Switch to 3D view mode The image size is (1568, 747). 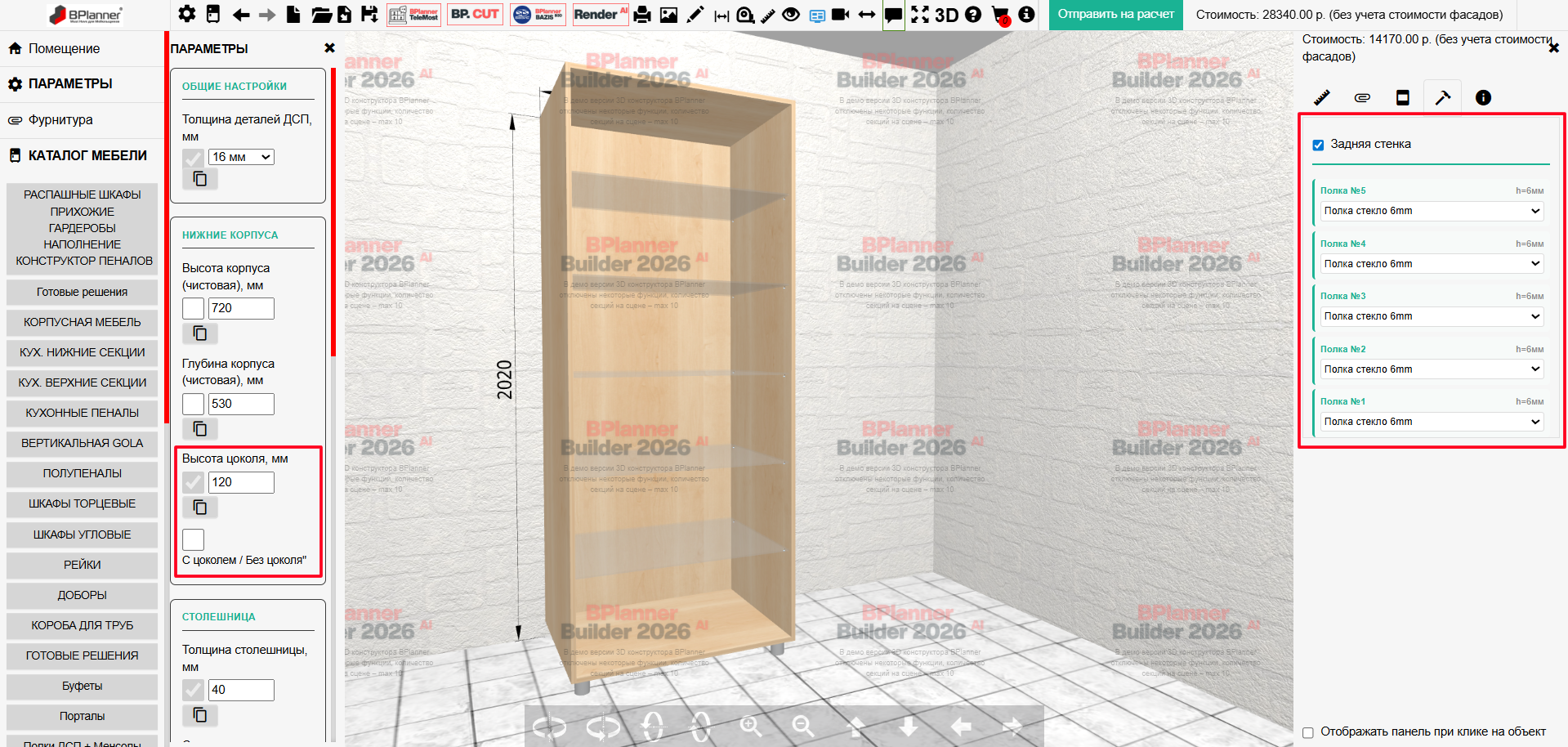point(946,15)
